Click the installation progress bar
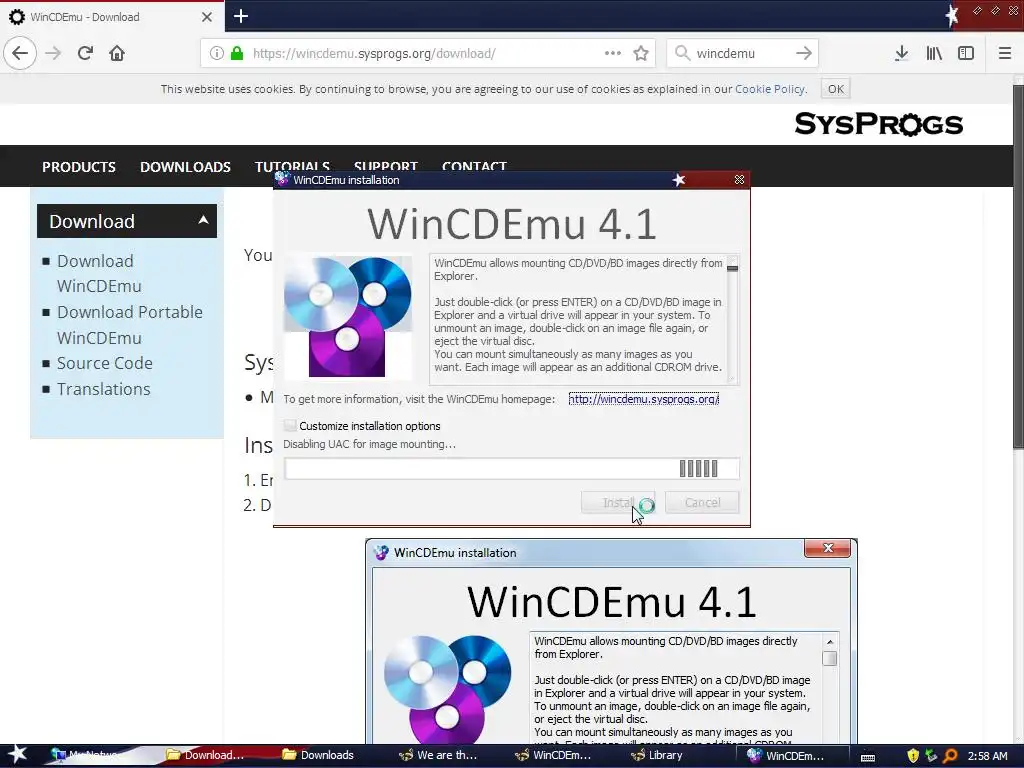The image size is (1024, 768). point(512,468)
